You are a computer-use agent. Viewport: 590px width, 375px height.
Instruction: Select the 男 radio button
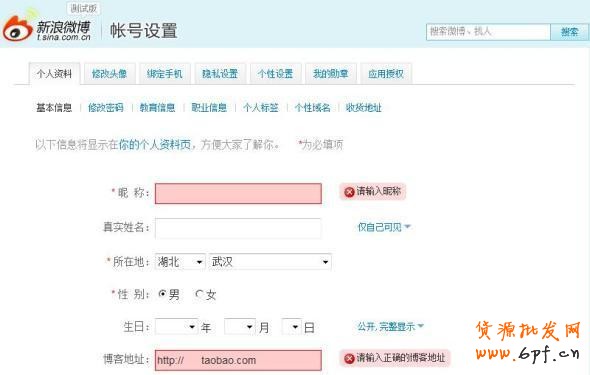(x=163, y=294)
